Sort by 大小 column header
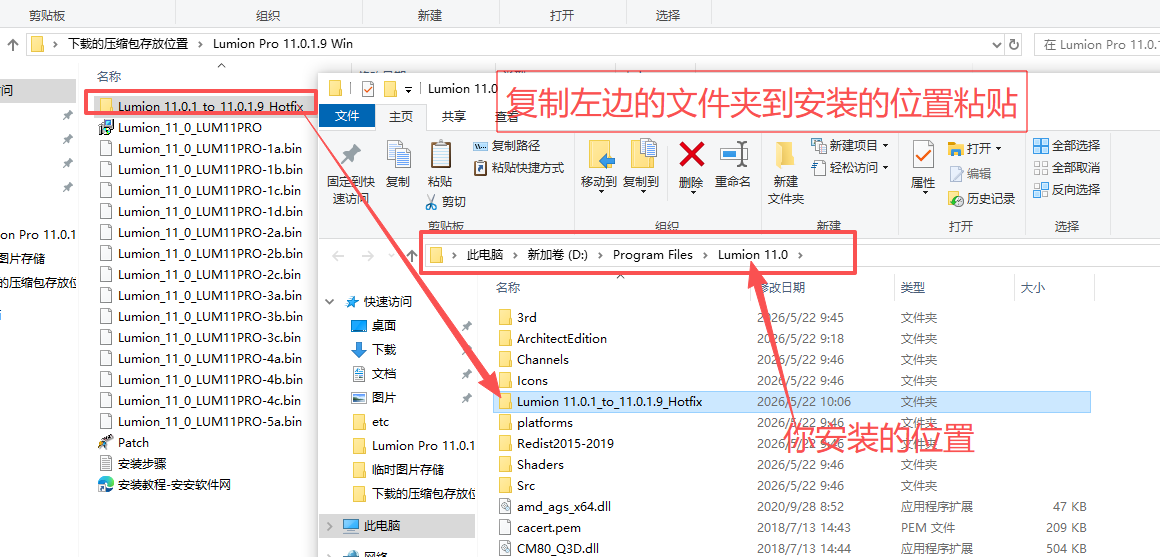The image size is (1160, 557). (x=1033, y=287)
